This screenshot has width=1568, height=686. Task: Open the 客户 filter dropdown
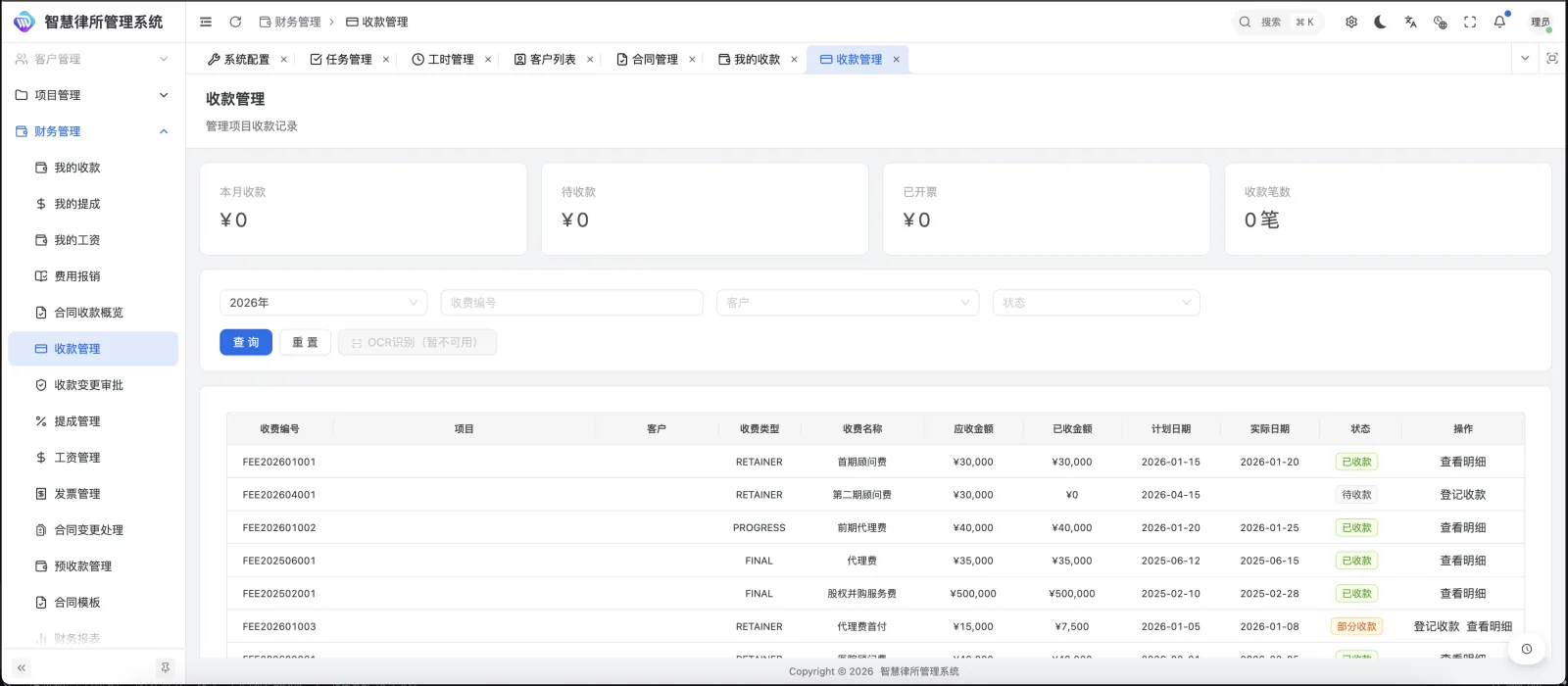click(849, 303)
